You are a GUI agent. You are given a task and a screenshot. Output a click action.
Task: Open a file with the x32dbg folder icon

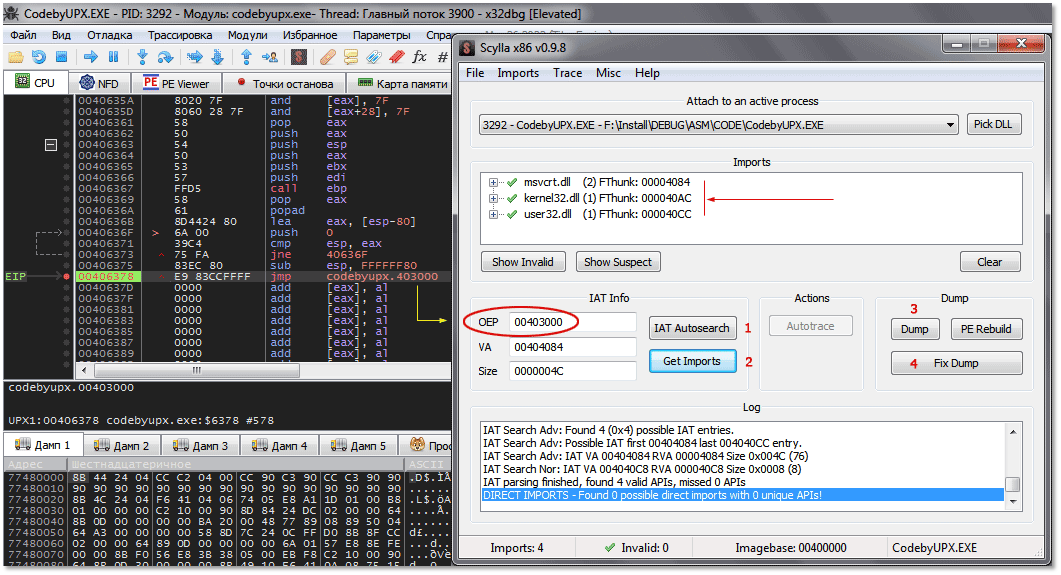point(16,58)
